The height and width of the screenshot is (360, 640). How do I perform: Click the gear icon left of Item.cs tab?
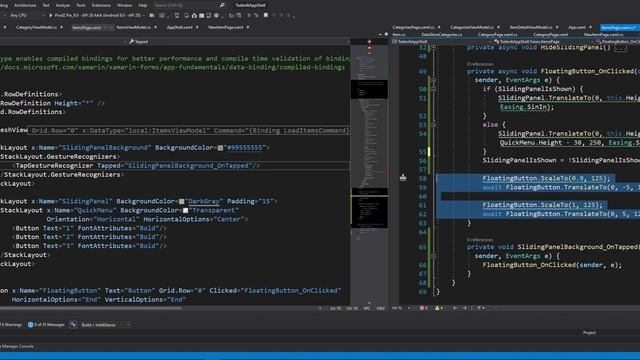pos(386,34)
